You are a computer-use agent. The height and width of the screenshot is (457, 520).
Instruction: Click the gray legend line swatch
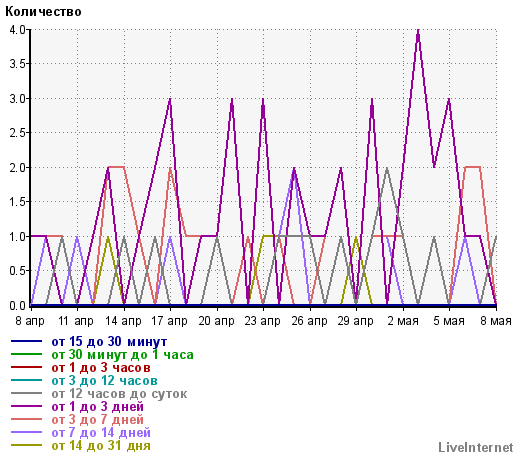coord(26,393)
